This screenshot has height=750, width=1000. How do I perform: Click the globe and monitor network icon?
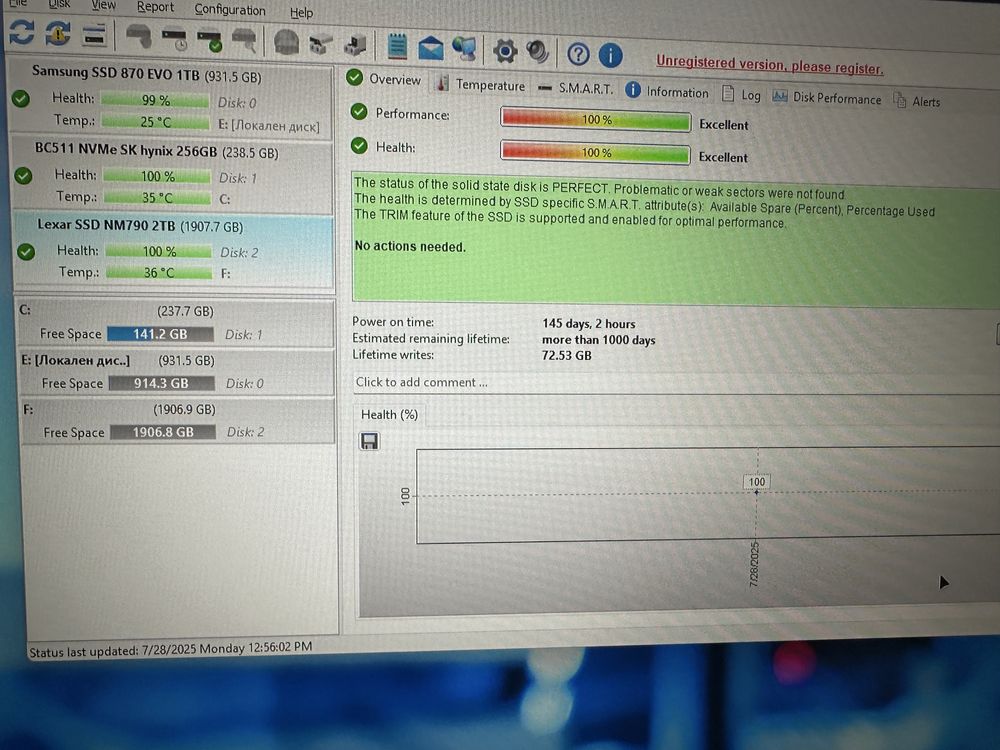[x=464, y=49]
